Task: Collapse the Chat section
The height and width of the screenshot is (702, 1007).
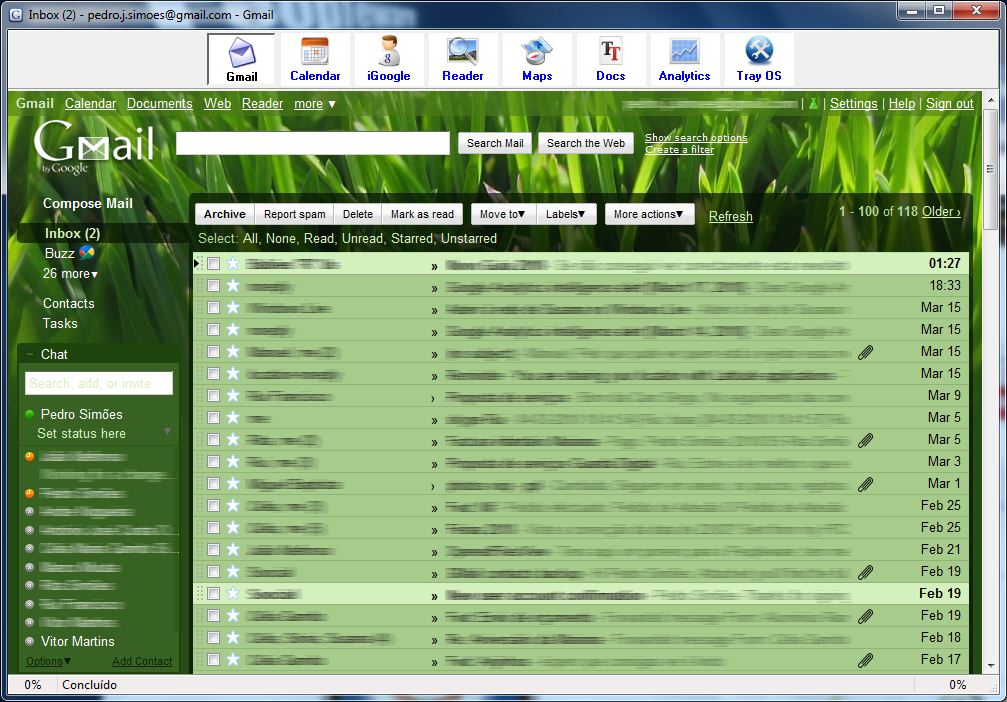Action: tap(30, 354)
